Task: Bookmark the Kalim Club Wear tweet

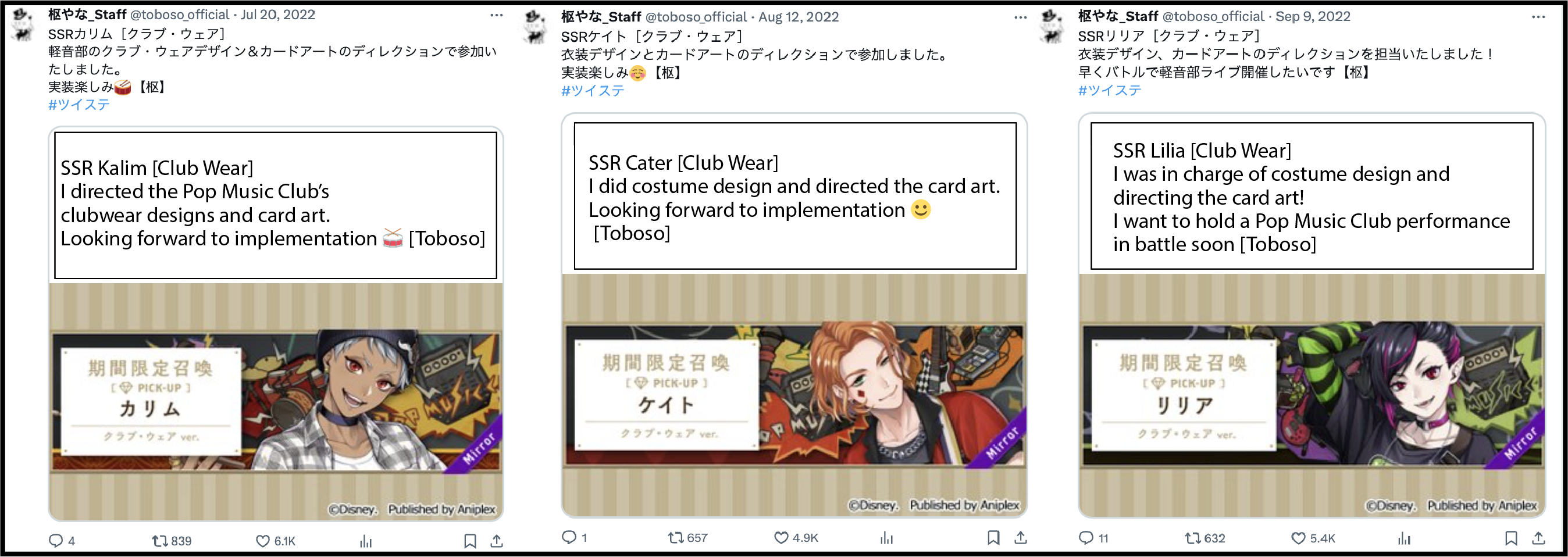Action: (x=470, y=541)
